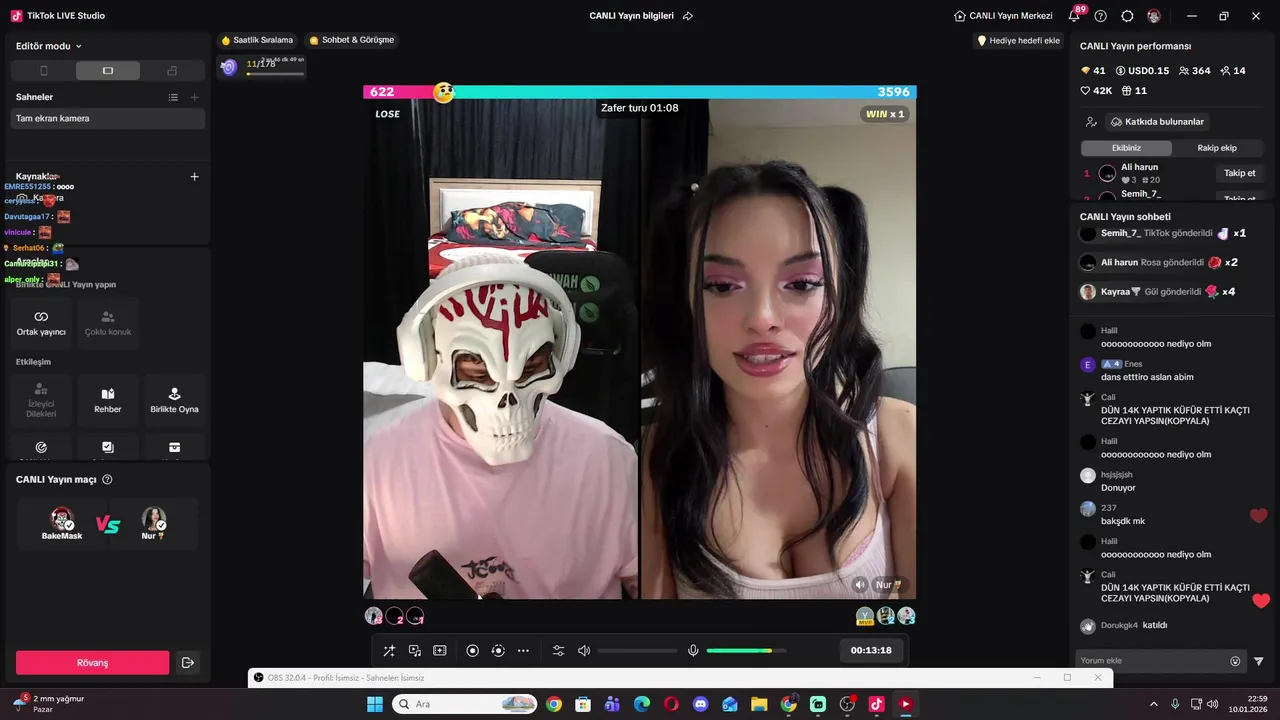Close the OBS 32.0.4 window
The image size is (1280, 720).
[x=1097, y=678]
